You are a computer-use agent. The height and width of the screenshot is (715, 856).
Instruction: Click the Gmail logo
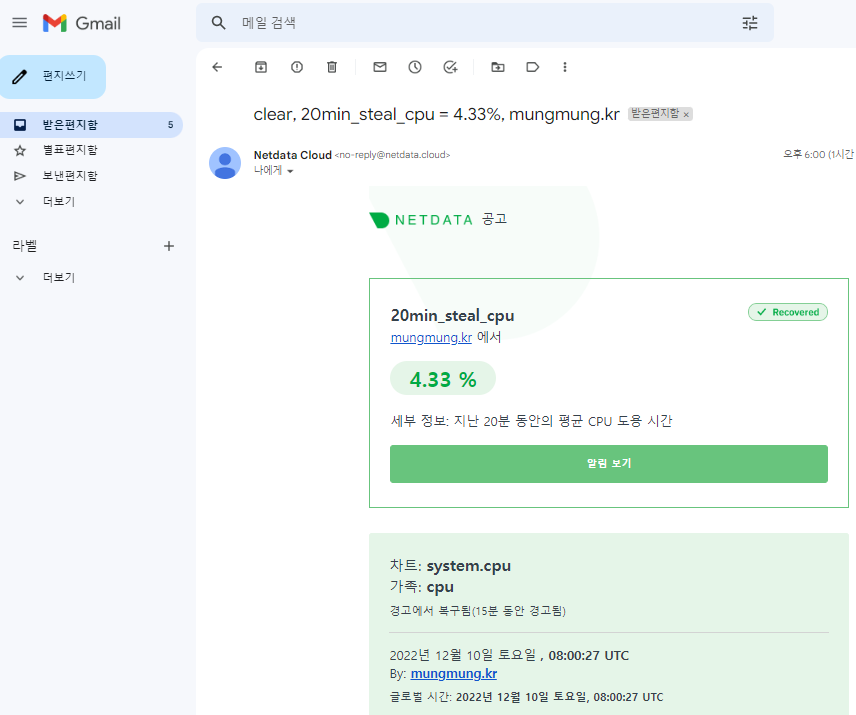tap(82, 23)
